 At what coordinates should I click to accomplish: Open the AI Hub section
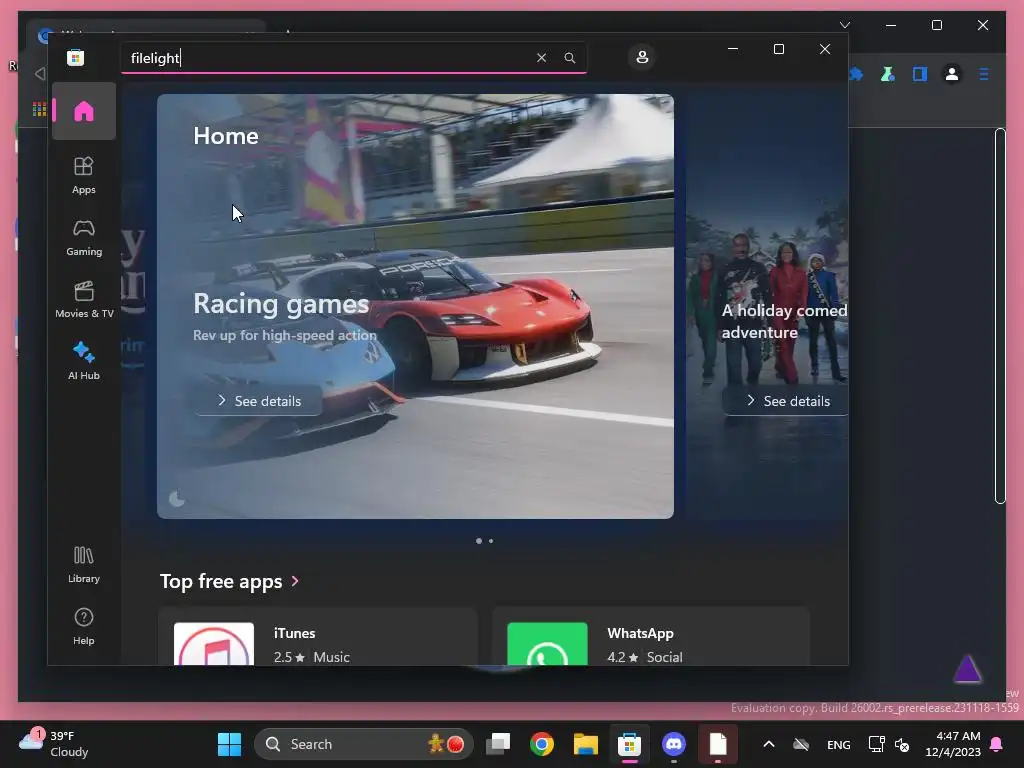84,361
